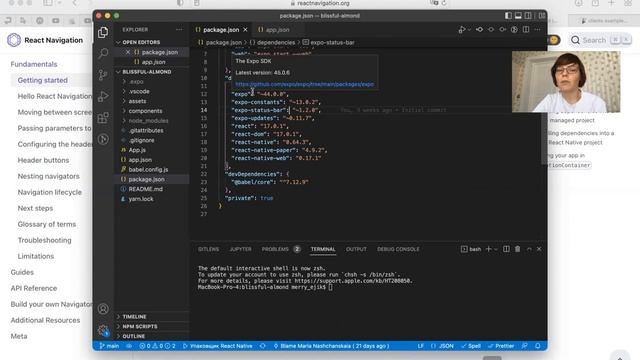Switch to the TERMINAL panel tab
The width and height of the screenshot is (640, 360).
[x=323, y=249]
